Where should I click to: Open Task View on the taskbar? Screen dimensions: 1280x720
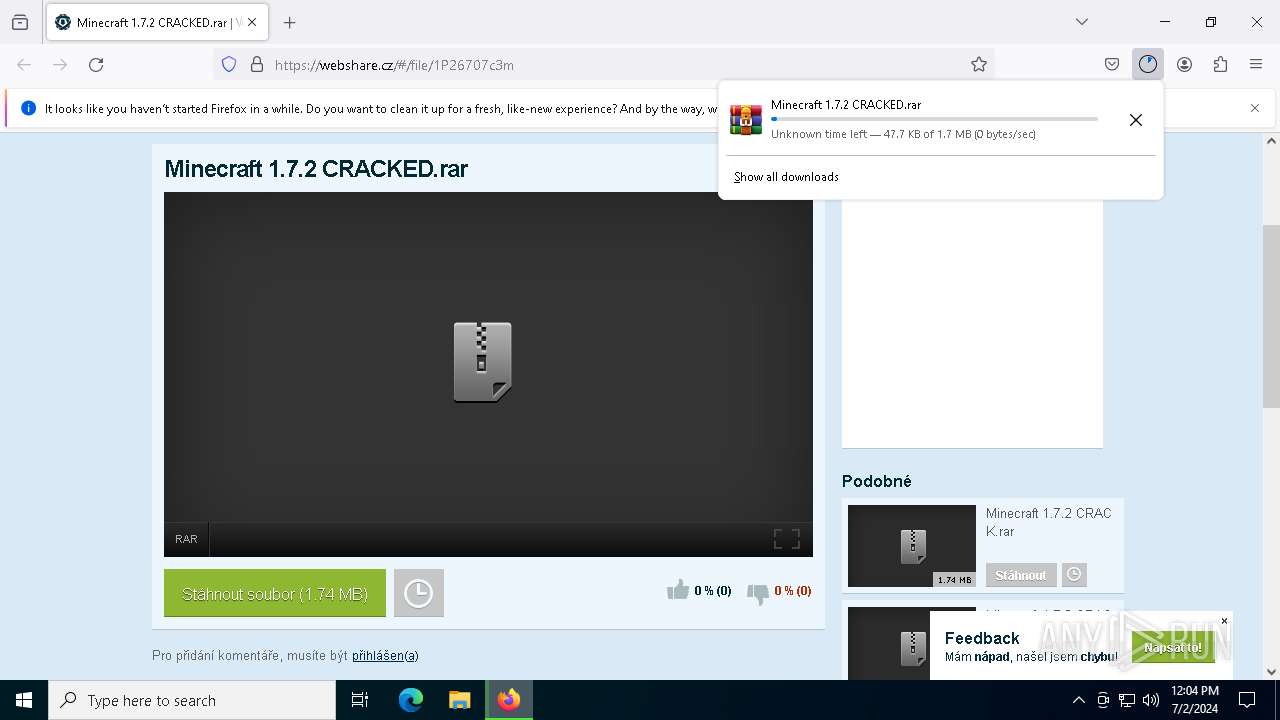pyautogui.click(x=360, y=700)
